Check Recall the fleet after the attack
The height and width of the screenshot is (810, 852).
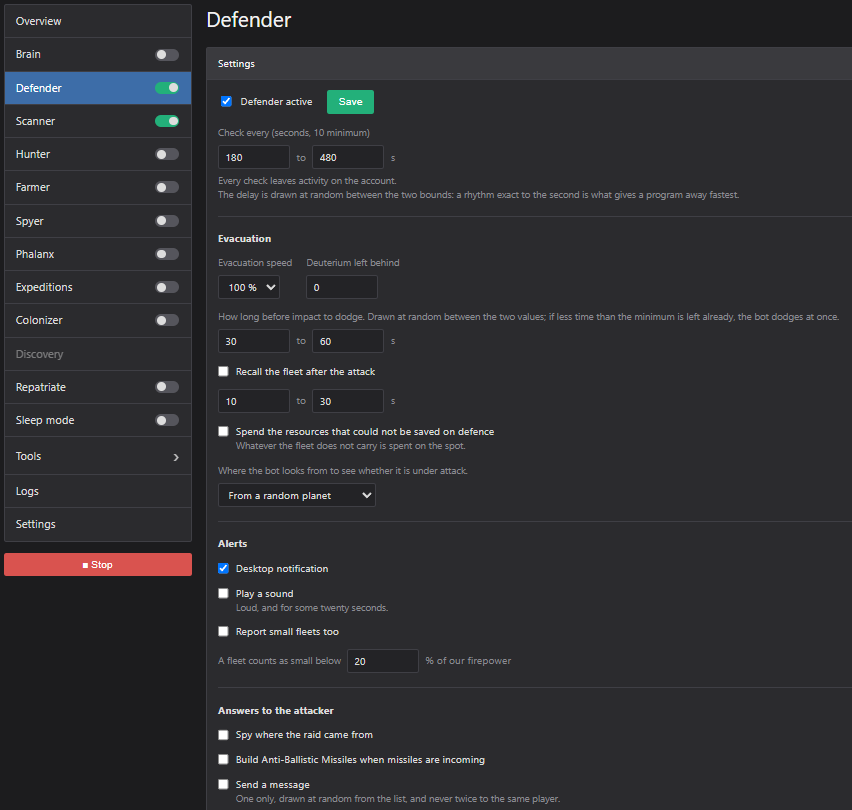tap(223, 371)
